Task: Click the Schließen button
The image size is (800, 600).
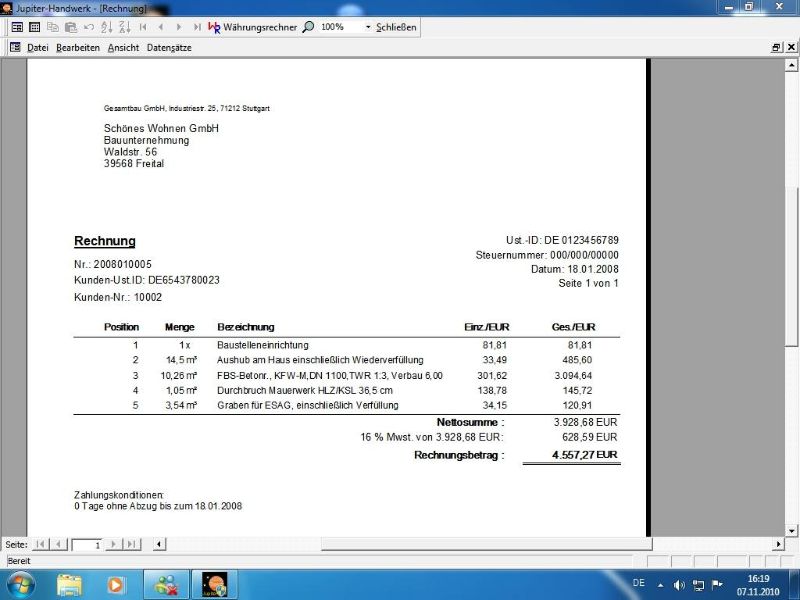Action: (x=396, y=27)
